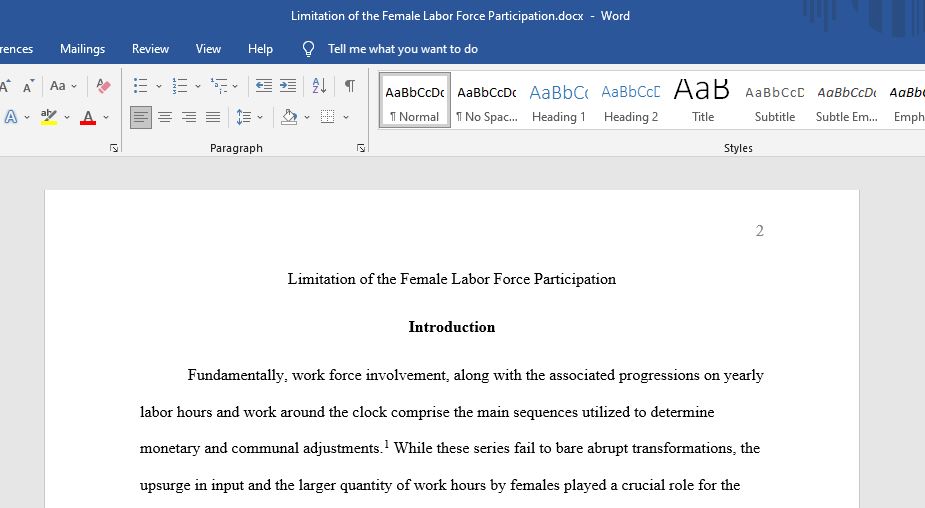This screenshot has width=925, height=508.
Task: Toggle Justify paragraph alignment
Action: point(213,117)
